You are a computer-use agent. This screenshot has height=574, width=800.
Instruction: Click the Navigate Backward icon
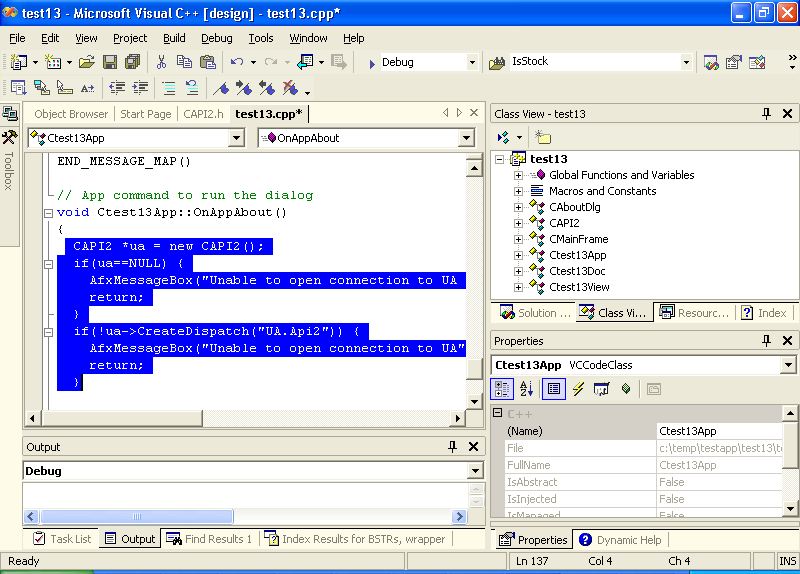(x=305, y=62)
